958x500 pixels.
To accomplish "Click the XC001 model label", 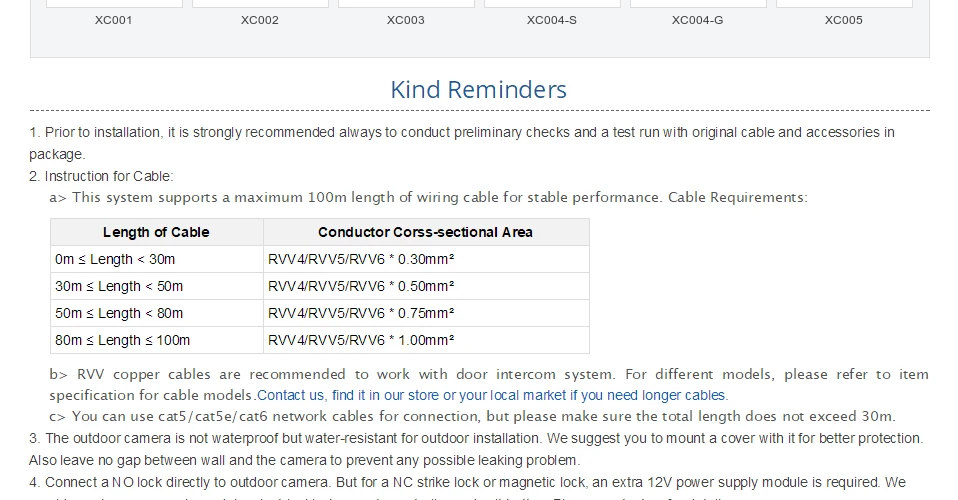I will (113, 20).
